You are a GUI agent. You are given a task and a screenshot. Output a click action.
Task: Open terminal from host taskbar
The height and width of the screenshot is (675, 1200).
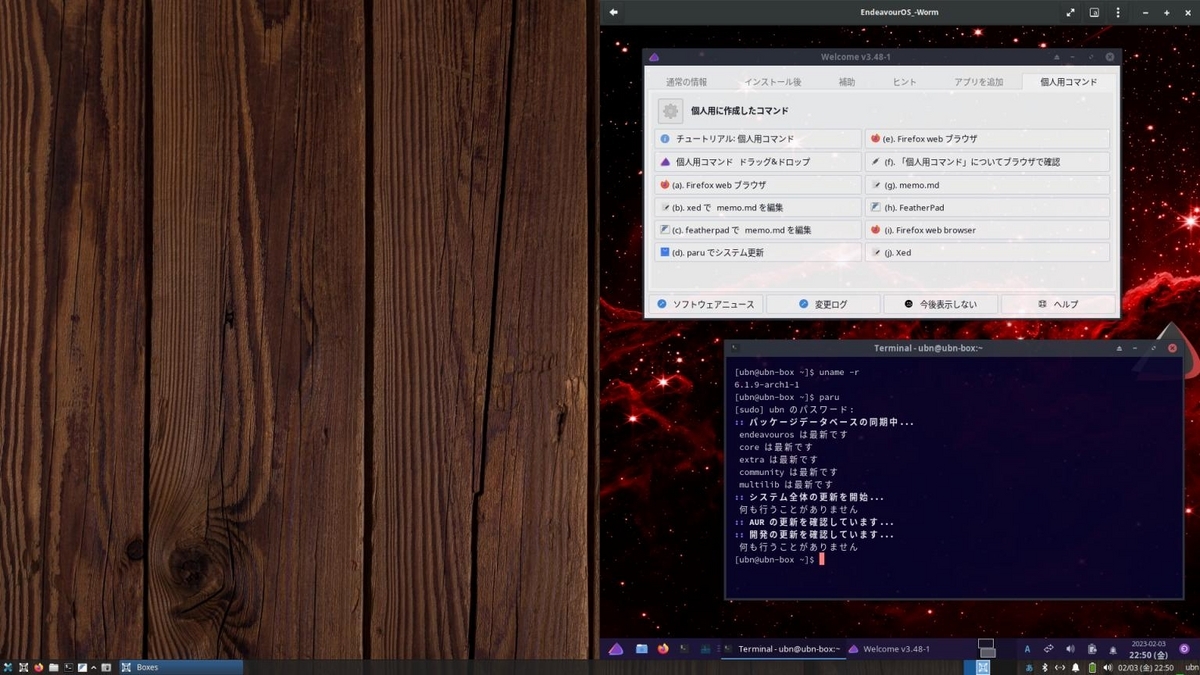point(68,667)
